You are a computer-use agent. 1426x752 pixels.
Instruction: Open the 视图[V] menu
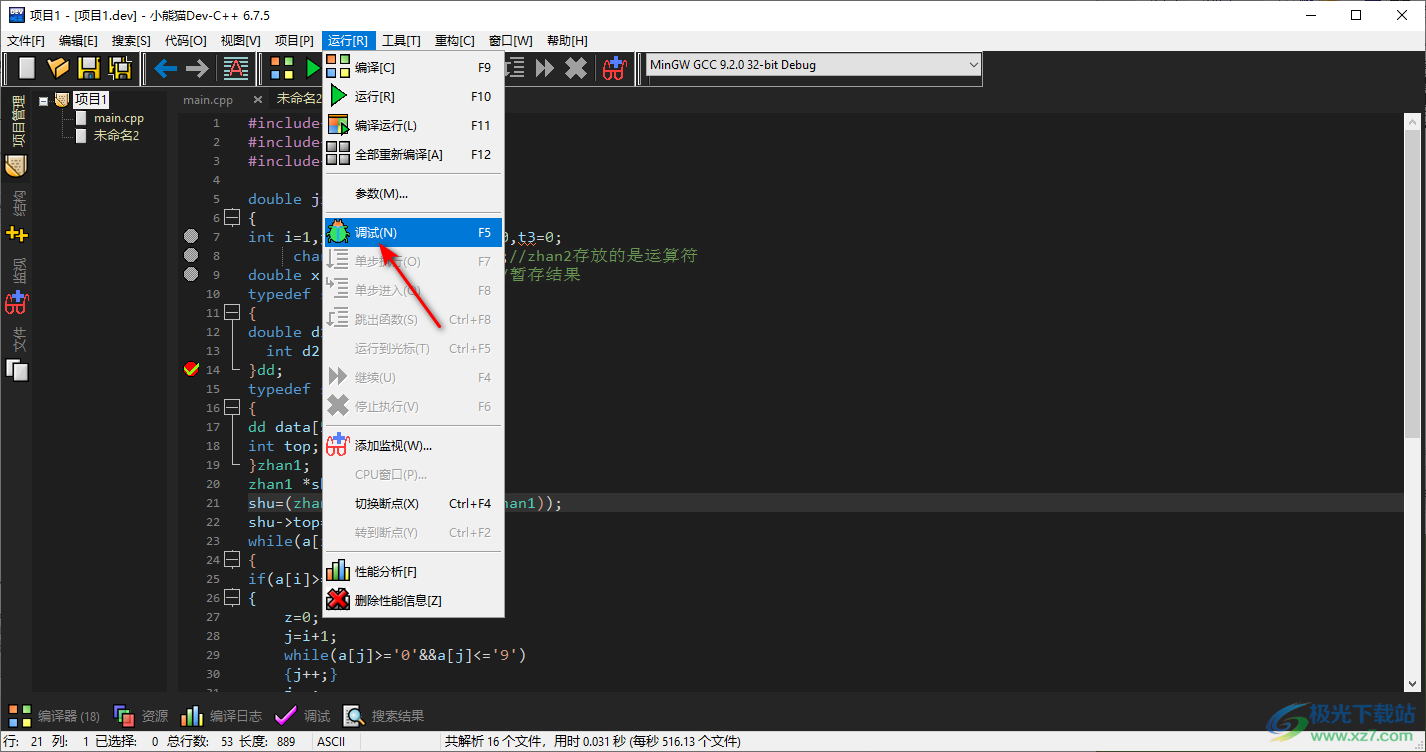coord(240,41)
